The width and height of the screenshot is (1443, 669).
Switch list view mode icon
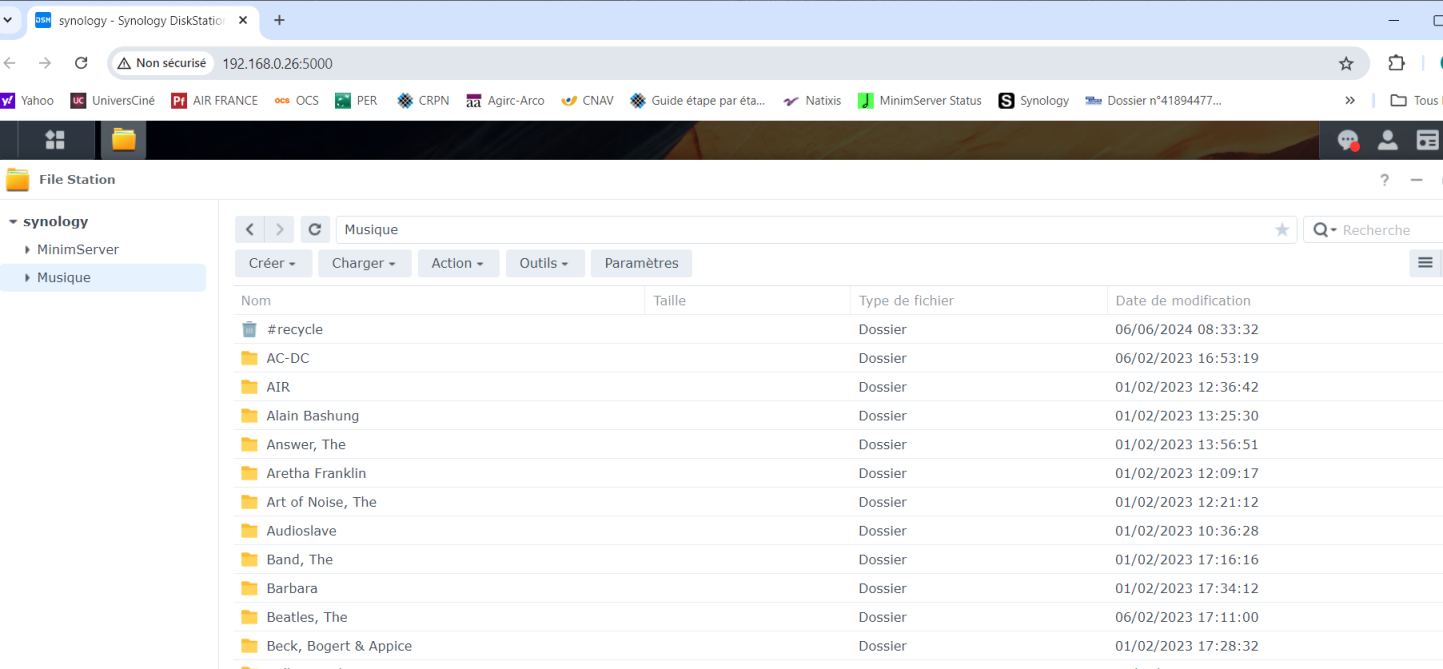[1425, 263]
